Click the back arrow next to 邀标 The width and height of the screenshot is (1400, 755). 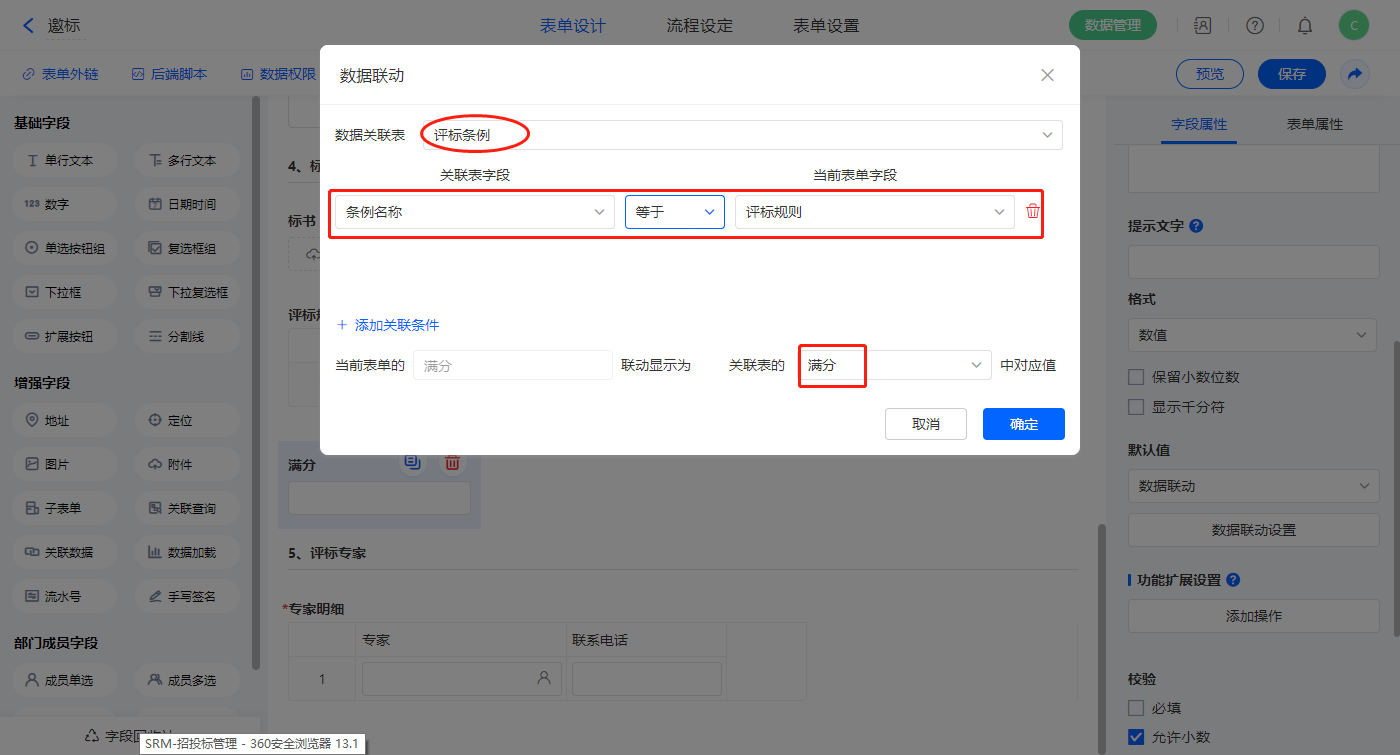[x=28, y=26]
